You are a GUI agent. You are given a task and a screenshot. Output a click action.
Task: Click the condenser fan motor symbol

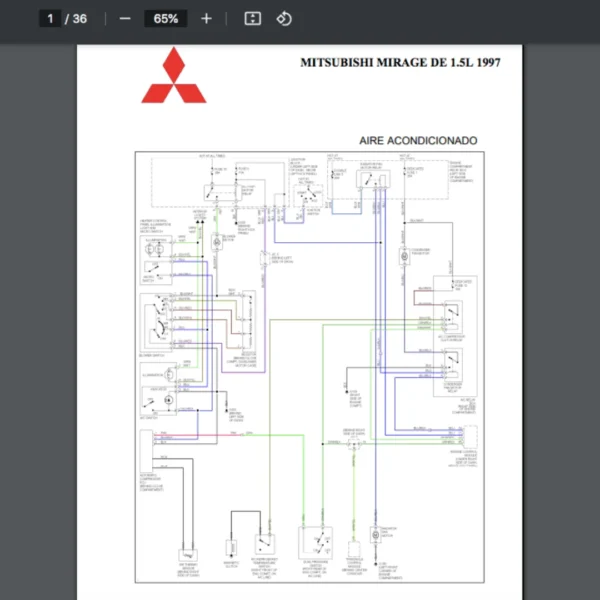(404, 256)
